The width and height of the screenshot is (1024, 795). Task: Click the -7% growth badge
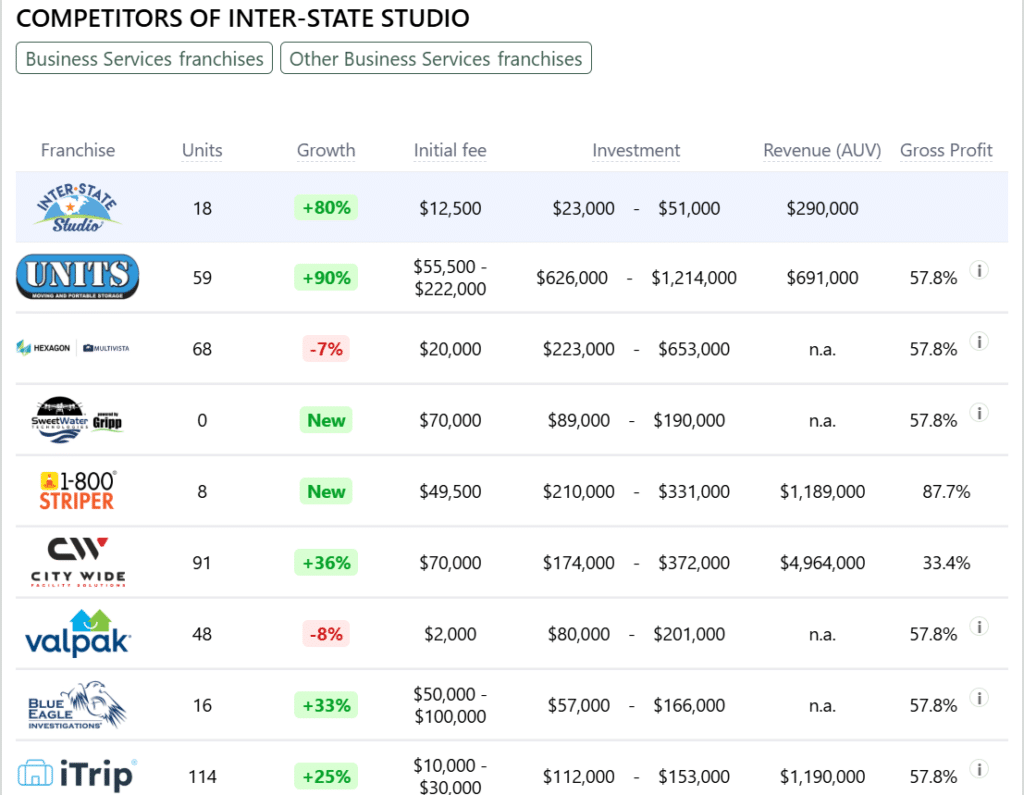[326, 349]
